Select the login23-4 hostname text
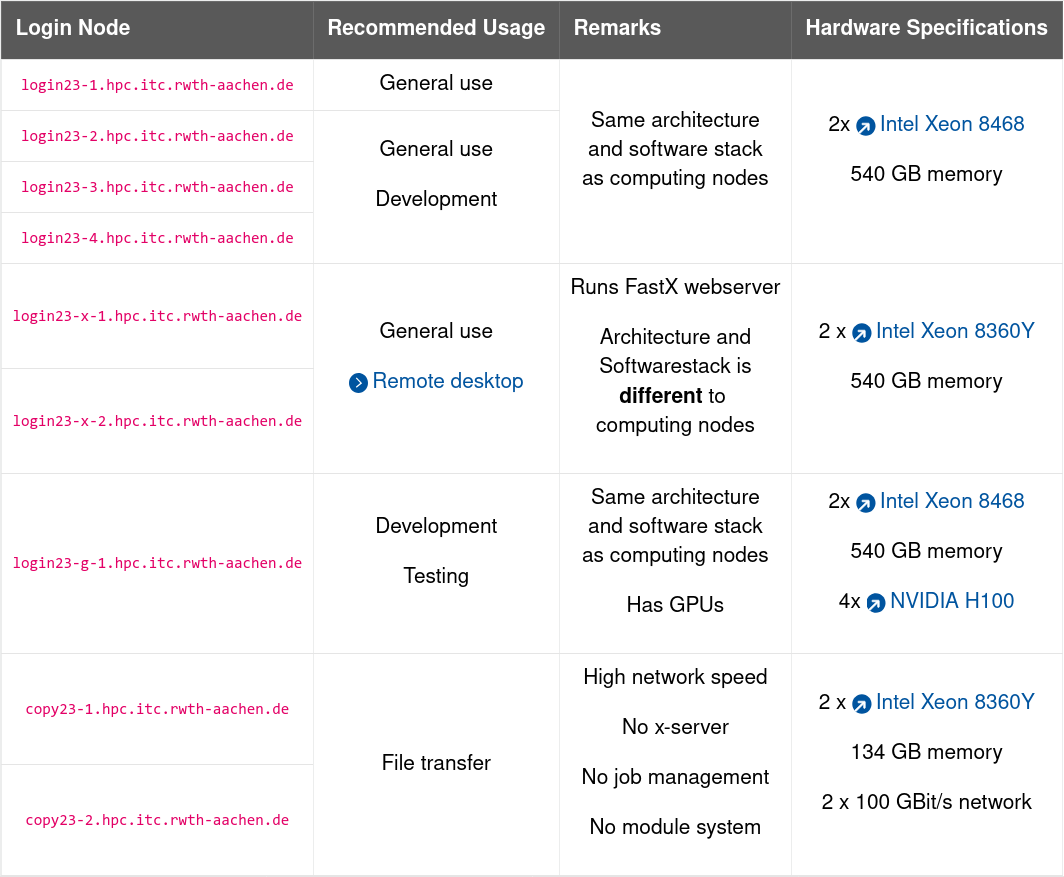The image size is (1064, 877). point(157,238)
